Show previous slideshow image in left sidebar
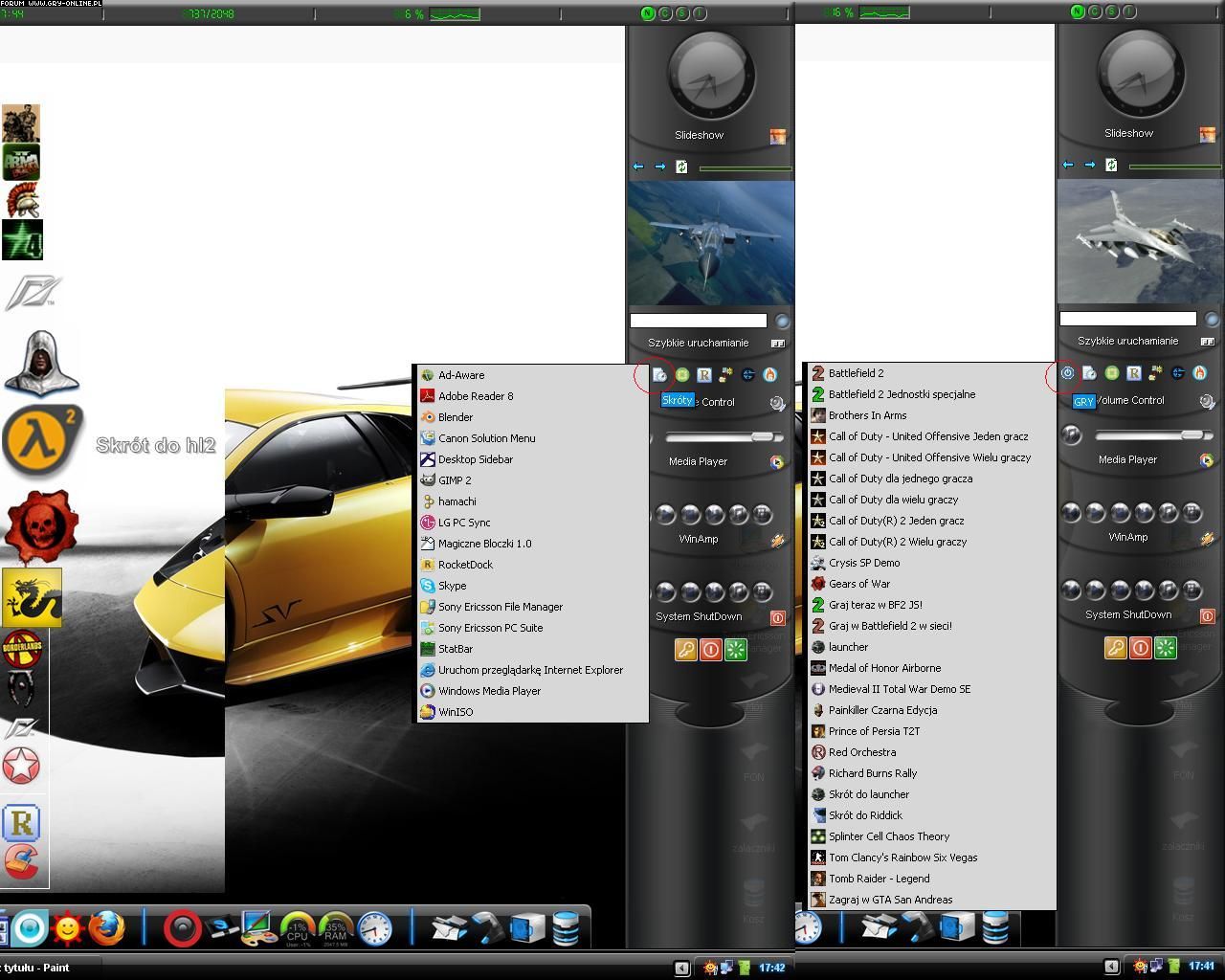The width and height of the screenshot is (1225, 980). [638, 167]
